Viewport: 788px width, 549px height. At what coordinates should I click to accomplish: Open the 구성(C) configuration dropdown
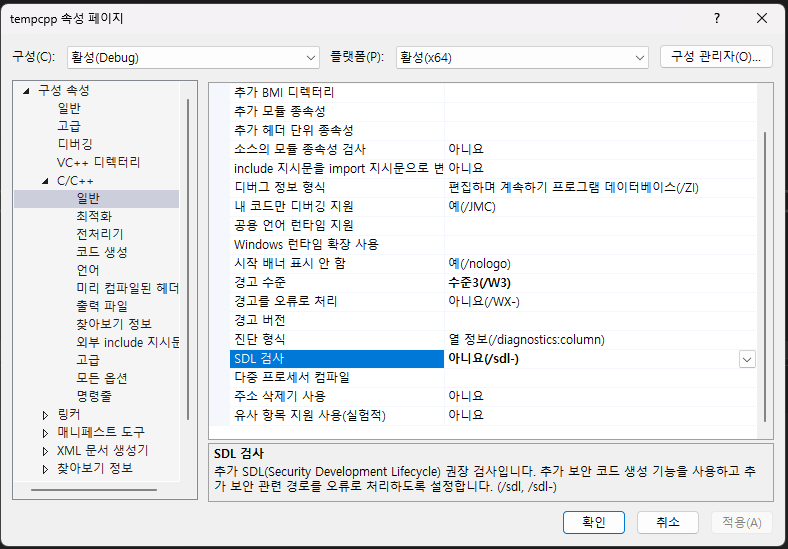[x=193, y=58]
